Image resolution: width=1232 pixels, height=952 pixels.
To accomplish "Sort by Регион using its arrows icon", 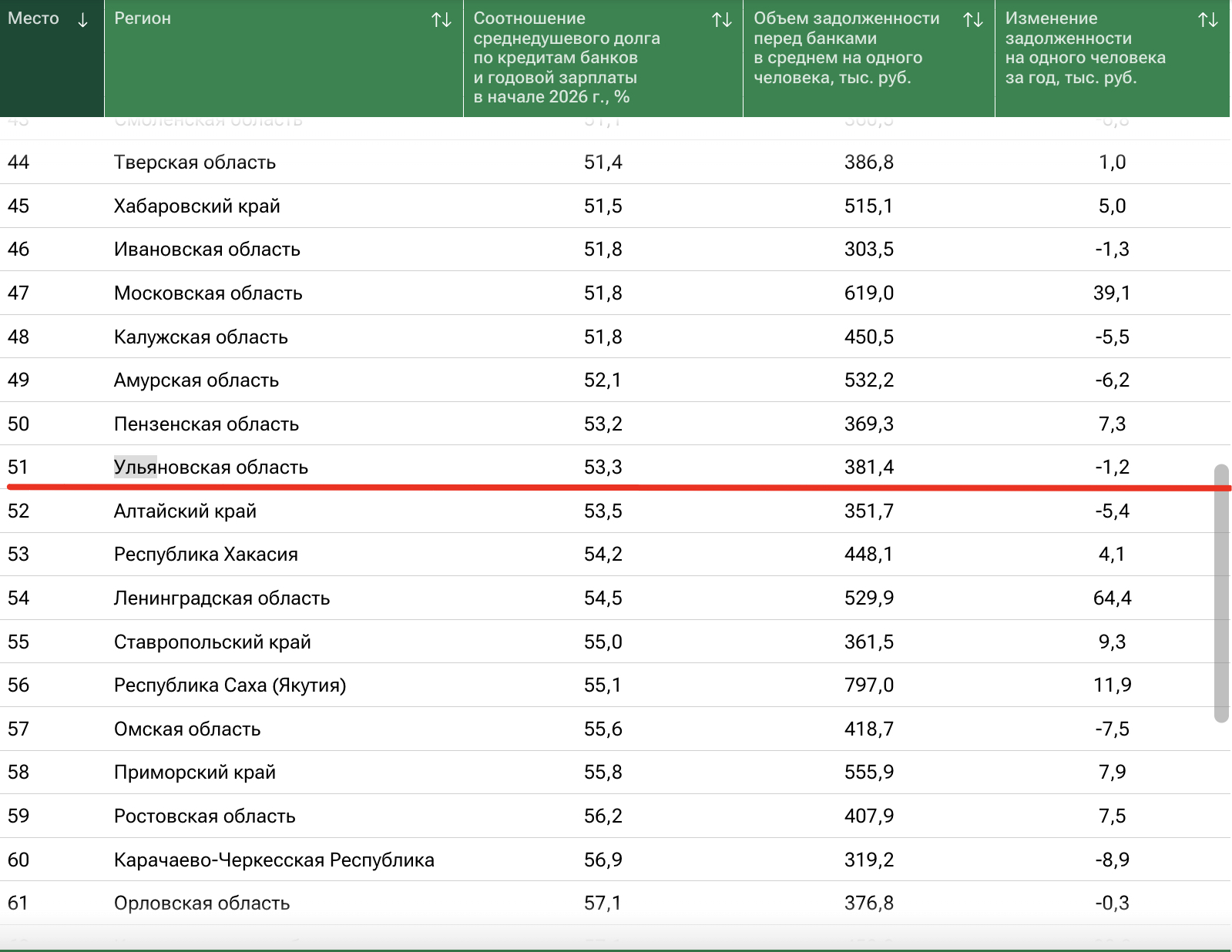I will pyautogui.click(x=441, y=20).
